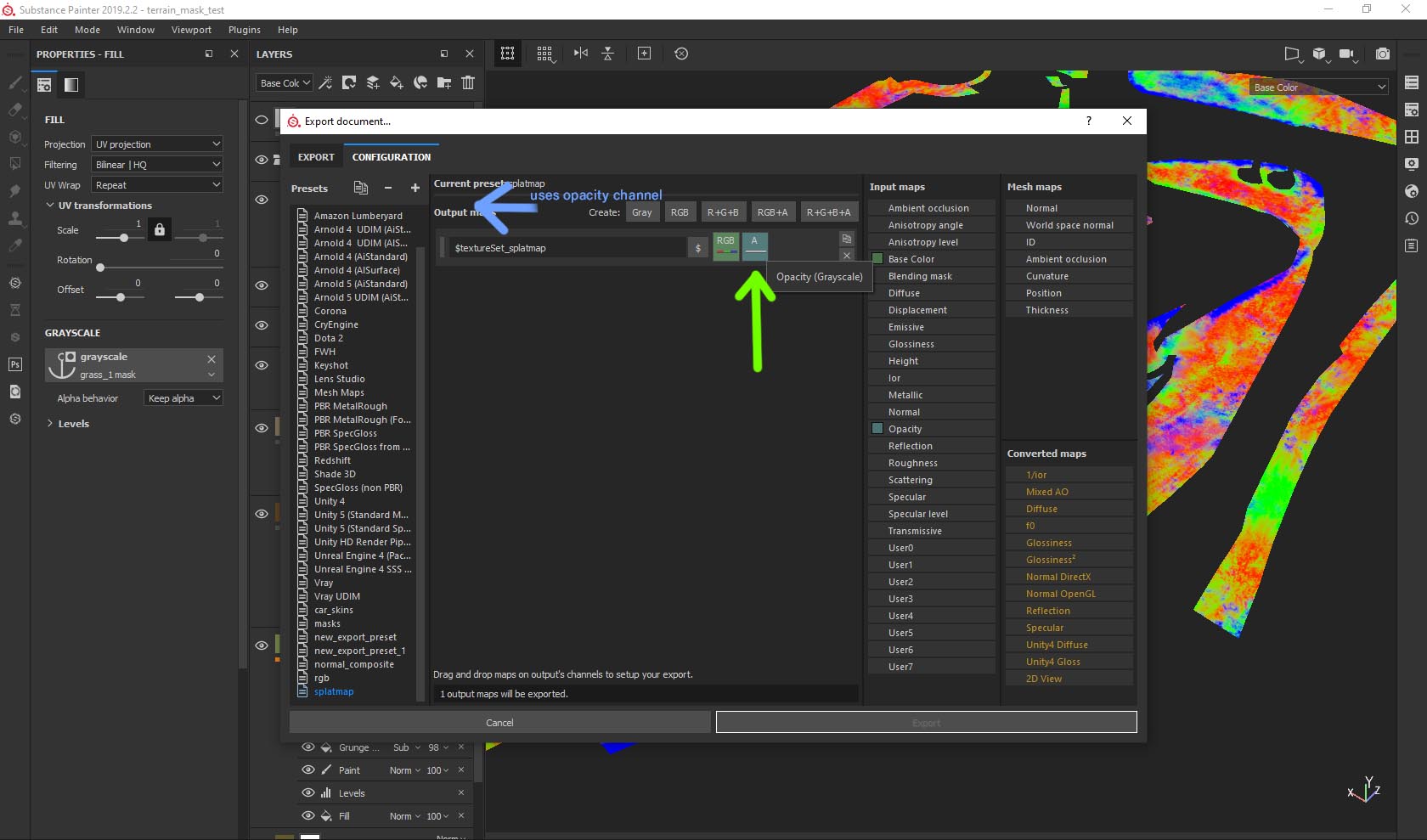The height and width of the screenshot is (840, 1427).
Task: Collapse the UV transformations section
Action: tap(50, 206)
